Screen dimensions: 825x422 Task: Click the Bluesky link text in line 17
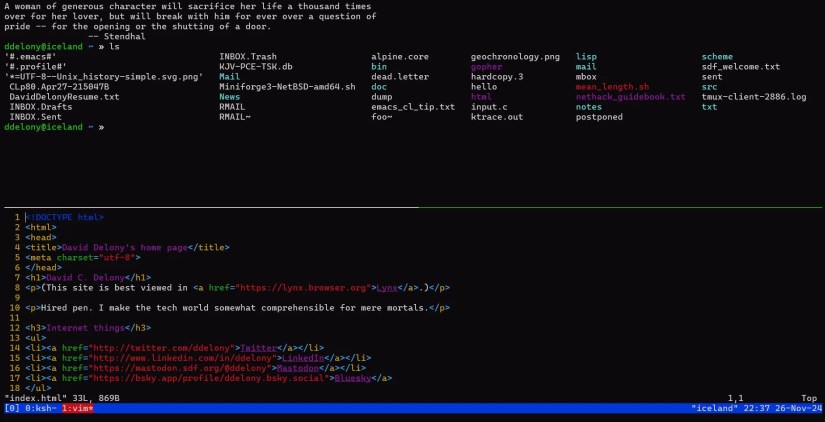[353, 378]
